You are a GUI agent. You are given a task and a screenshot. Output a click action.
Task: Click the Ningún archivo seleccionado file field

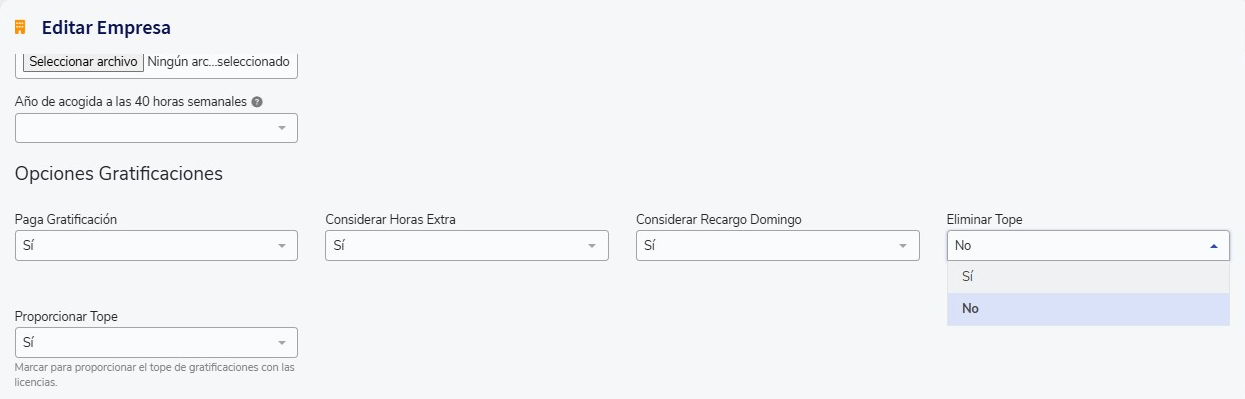218,62
